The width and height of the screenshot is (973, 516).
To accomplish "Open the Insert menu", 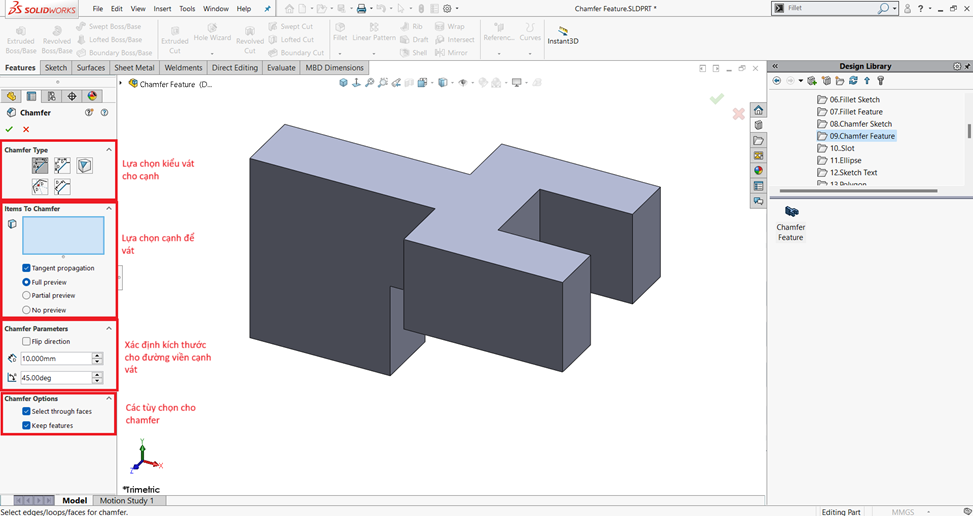I will pyautogui.click(x=163, y=9).
